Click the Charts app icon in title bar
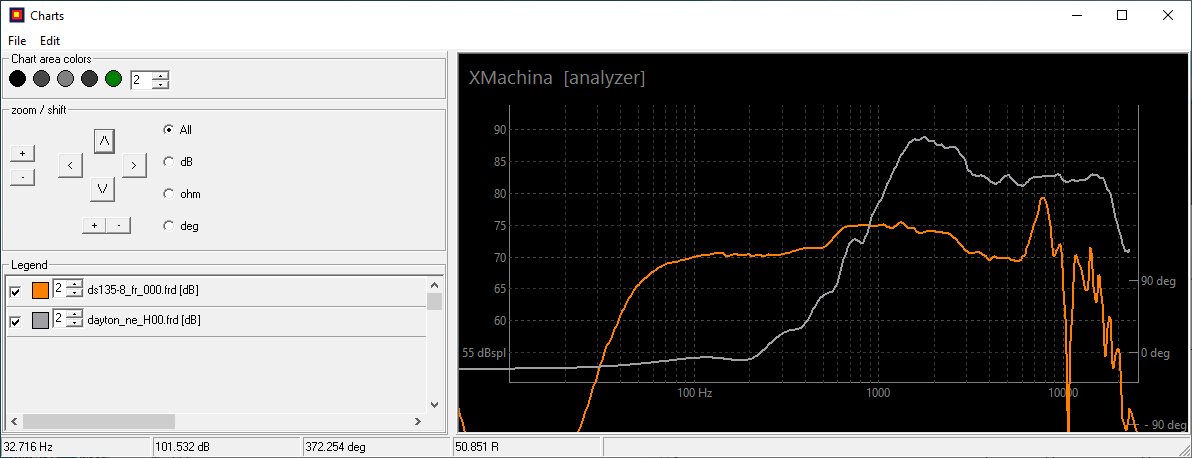Screen dimensions: 1192x458 pyautogui.click(x=16, y=15)
